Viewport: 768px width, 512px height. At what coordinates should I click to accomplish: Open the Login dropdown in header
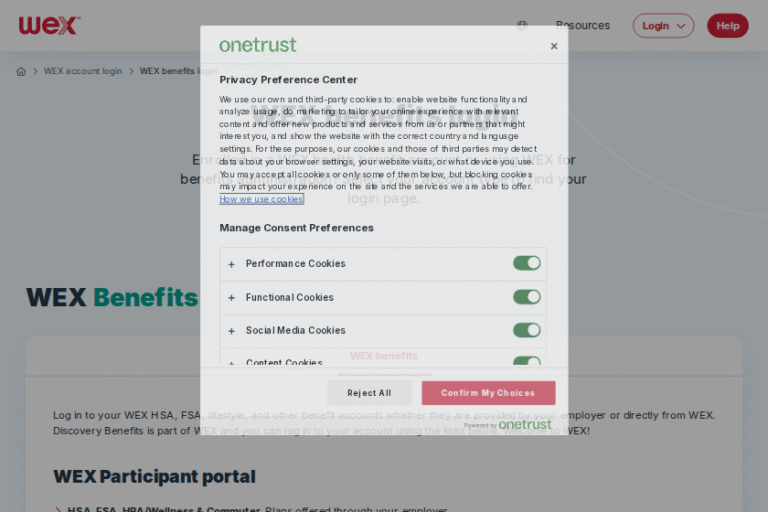click(663, 26)
